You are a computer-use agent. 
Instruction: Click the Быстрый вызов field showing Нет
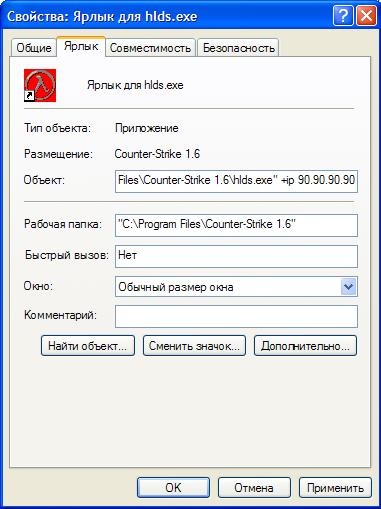(x=236, y=256)
